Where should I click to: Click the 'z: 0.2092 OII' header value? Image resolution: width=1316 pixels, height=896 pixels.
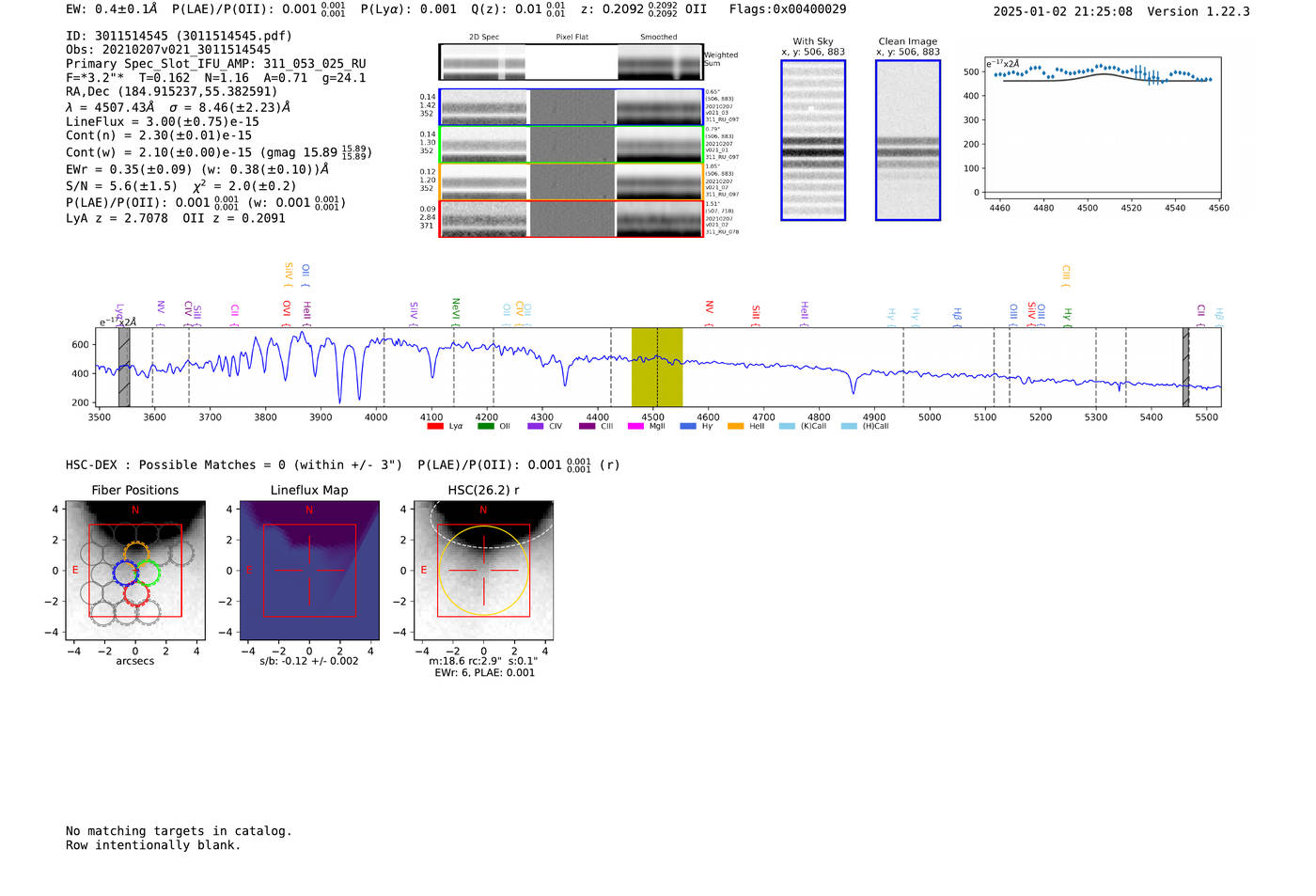click(644, 8)
